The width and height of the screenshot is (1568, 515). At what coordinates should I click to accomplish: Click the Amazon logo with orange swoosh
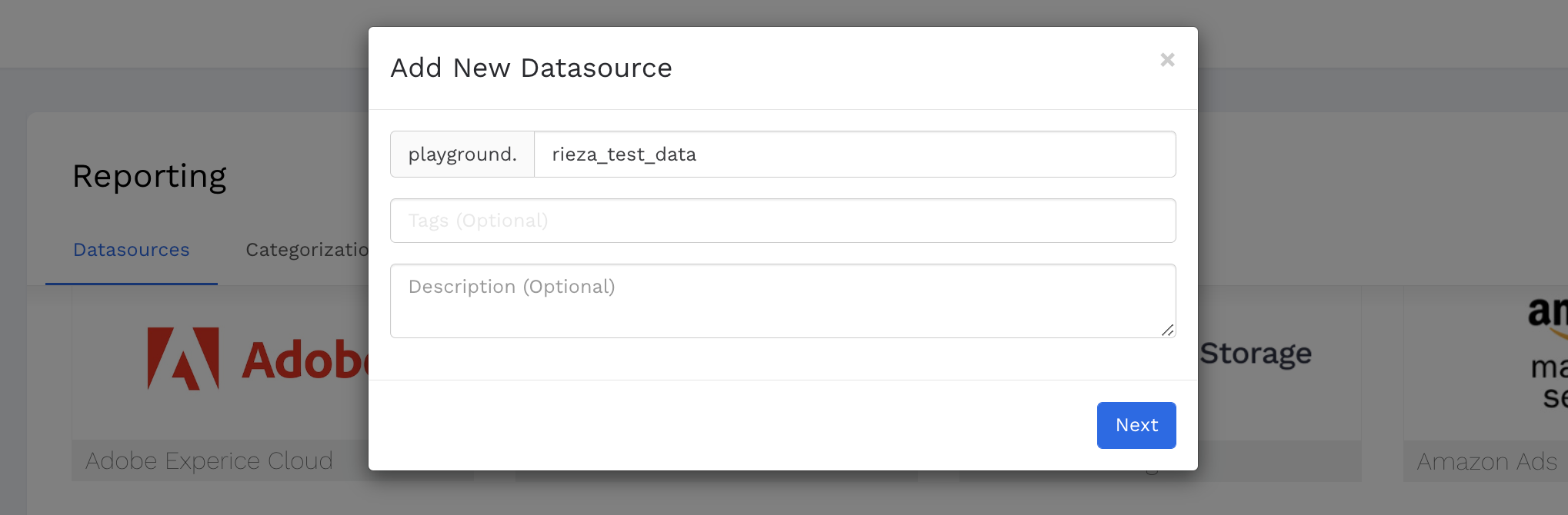coord(1546,317)
